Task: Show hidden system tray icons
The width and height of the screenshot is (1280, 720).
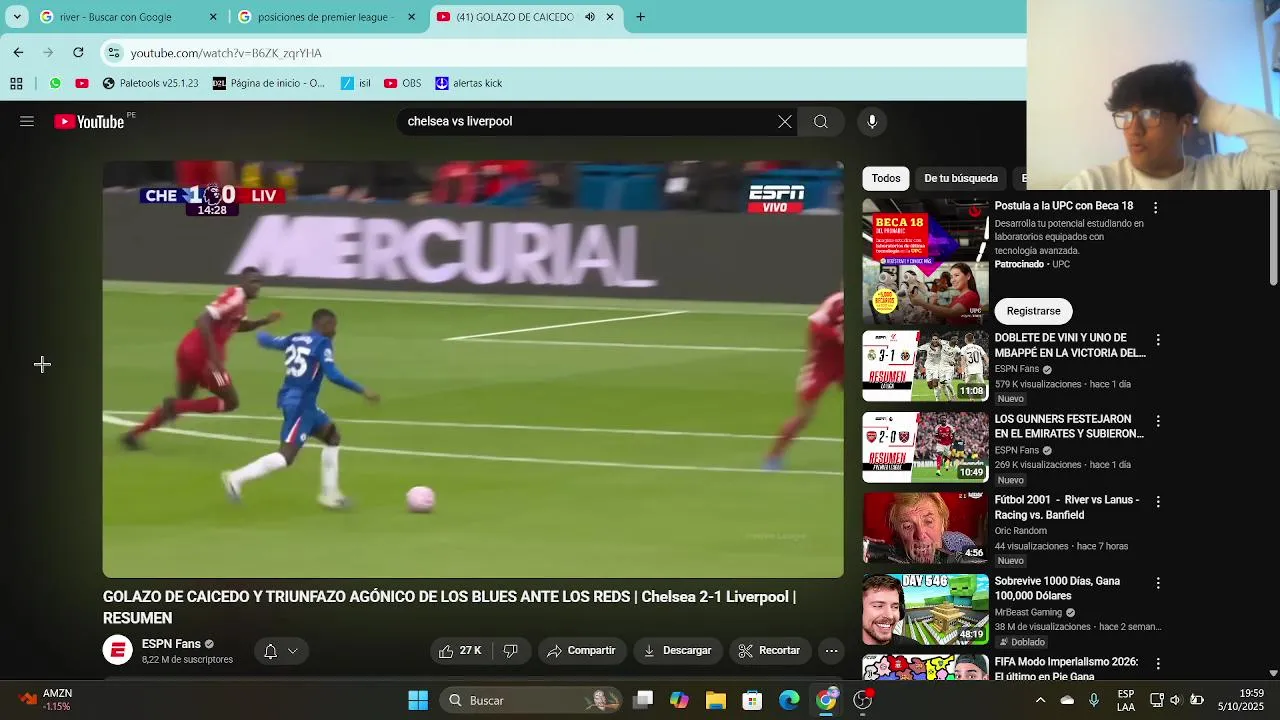Action: 1040,700
